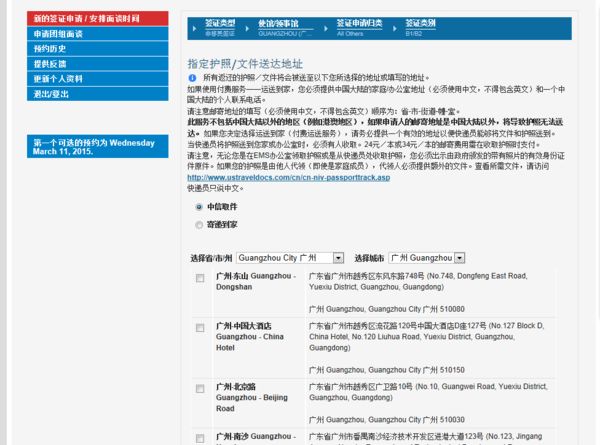Select the 中信取件 pickup radio button

(199, 207)
